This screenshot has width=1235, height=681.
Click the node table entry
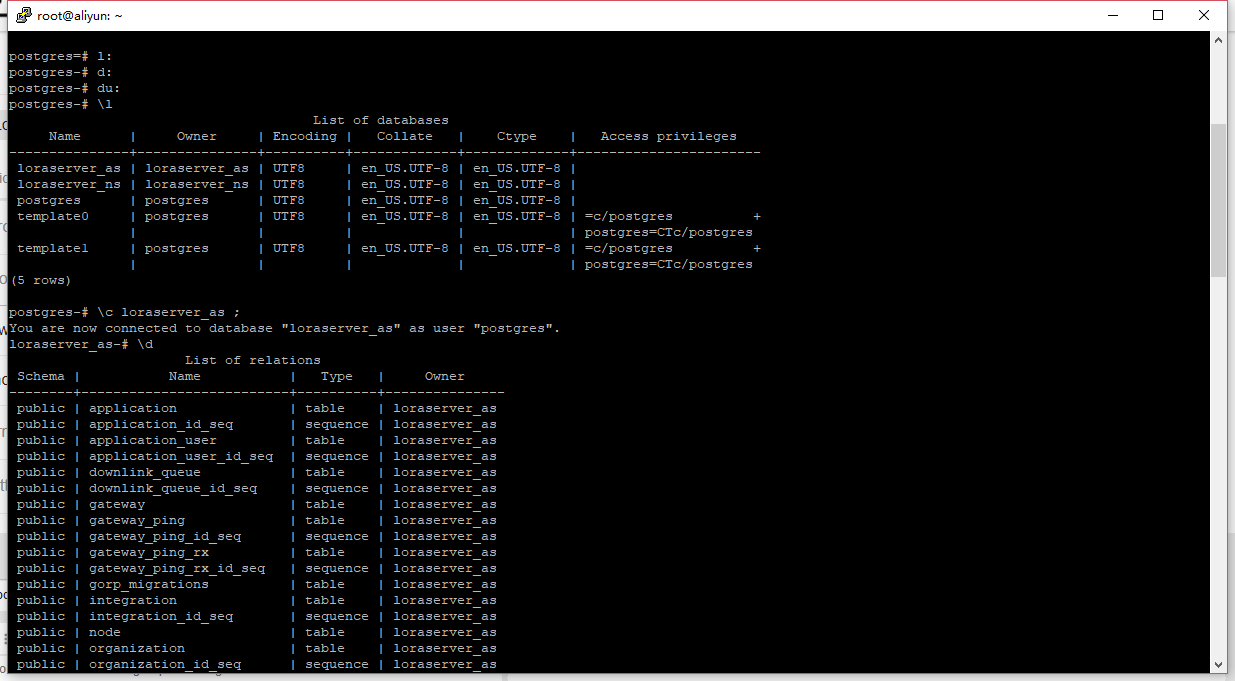tap(104, 631)
